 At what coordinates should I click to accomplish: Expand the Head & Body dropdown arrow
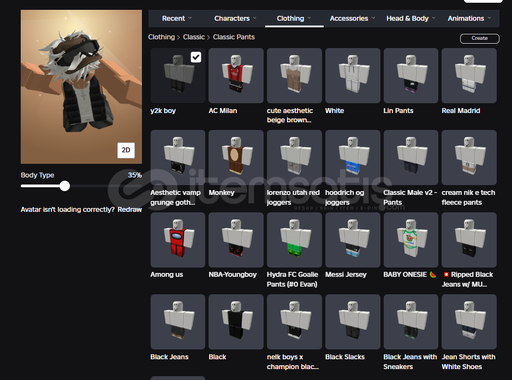pyautogui.click(x=434, y=18)
